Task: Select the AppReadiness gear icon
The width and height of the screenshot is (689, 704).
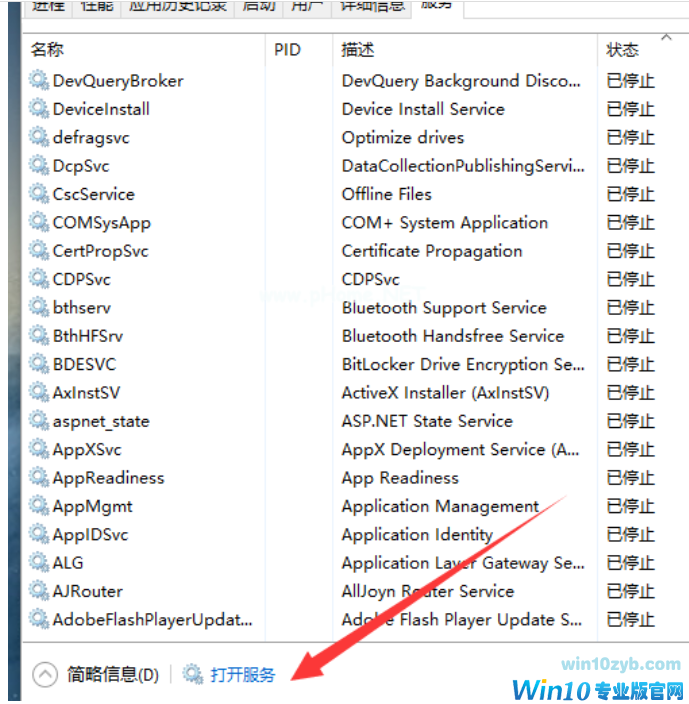Action: pyautogui.click(x=39, y=478)
